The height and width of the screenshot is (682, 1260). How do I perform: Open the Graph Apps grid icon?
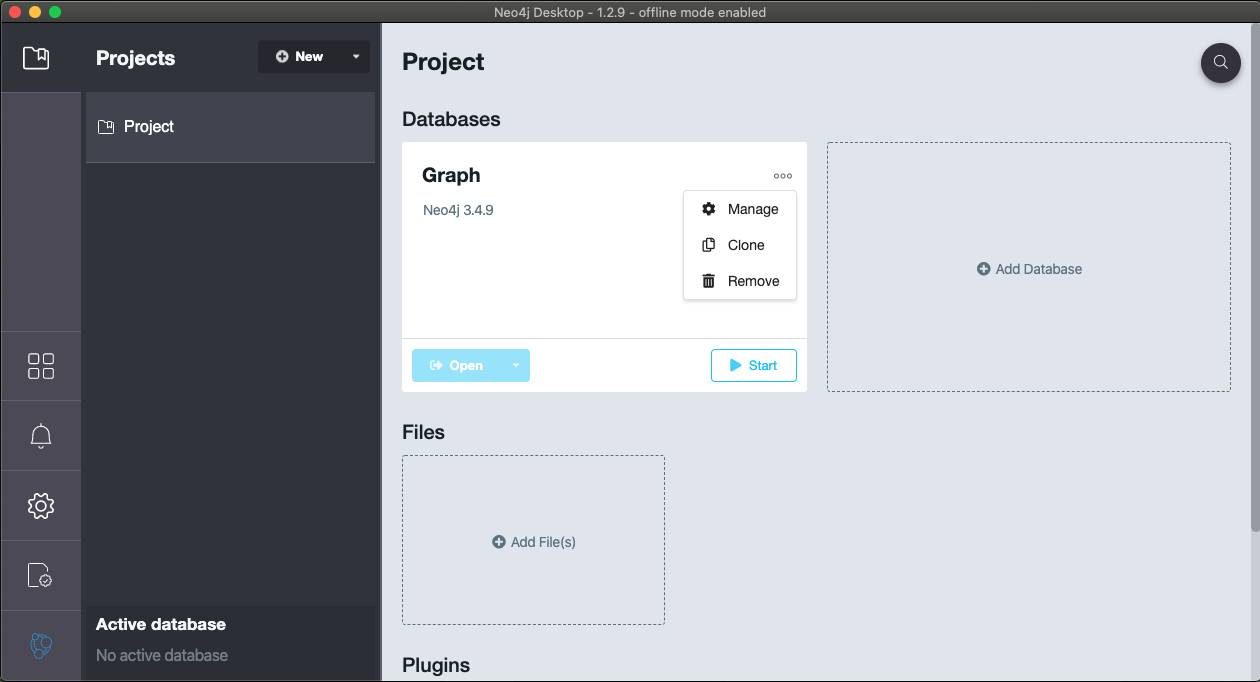41,366
